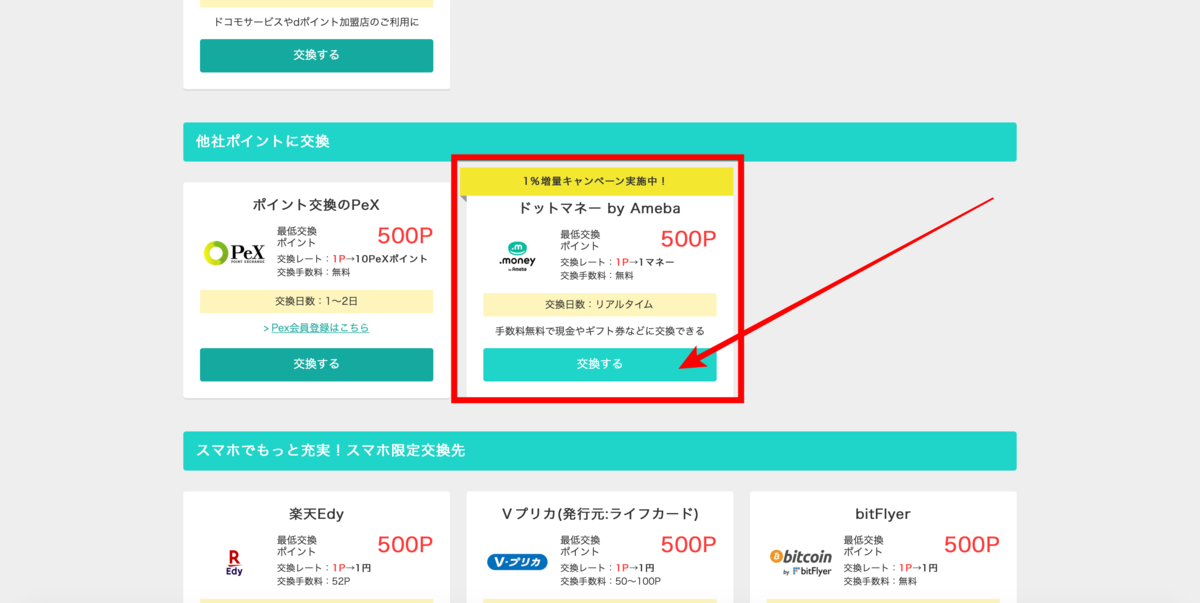Select the ポイント交換のPeX title
Screen dimensions: 1200x603
(316, 205)
